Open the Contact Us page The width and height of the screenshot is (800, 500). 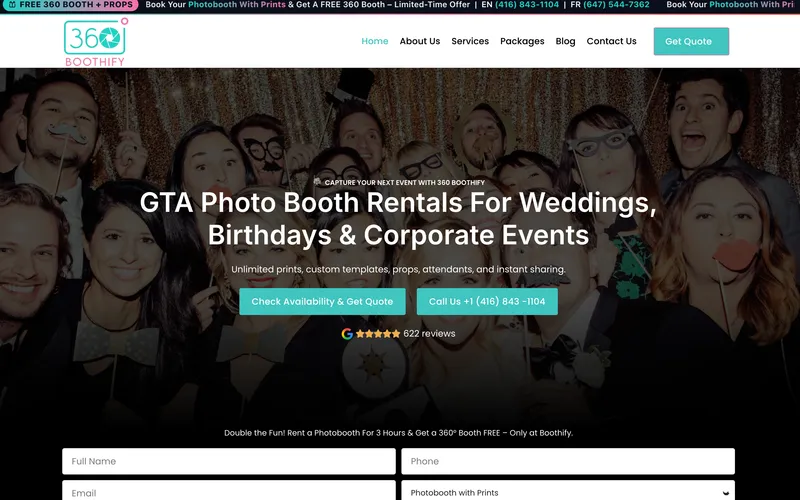click(x=611, y=41)
